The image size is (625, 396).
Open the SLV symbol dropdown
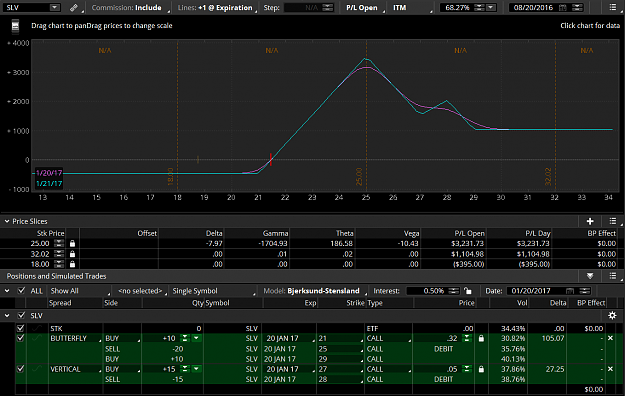point(55,8)
